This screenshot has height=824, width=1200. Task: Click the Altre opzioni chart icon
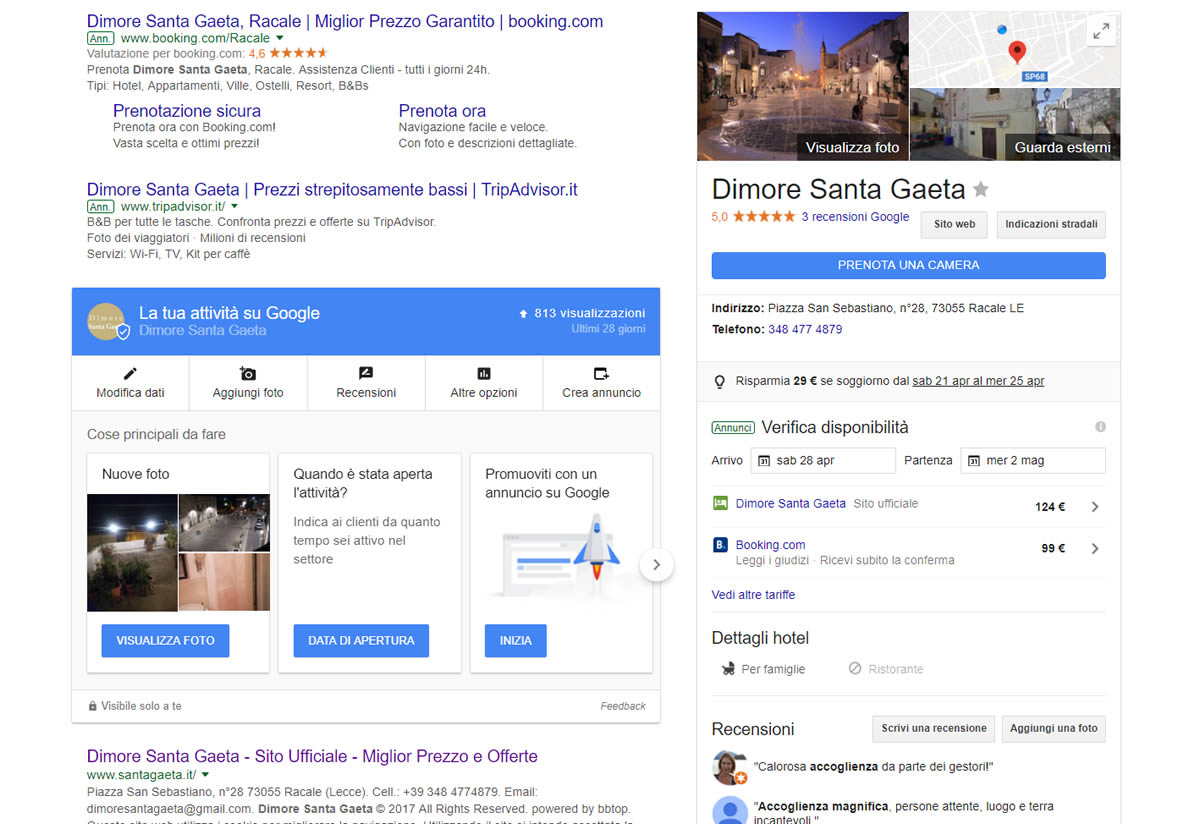point(484,373)
